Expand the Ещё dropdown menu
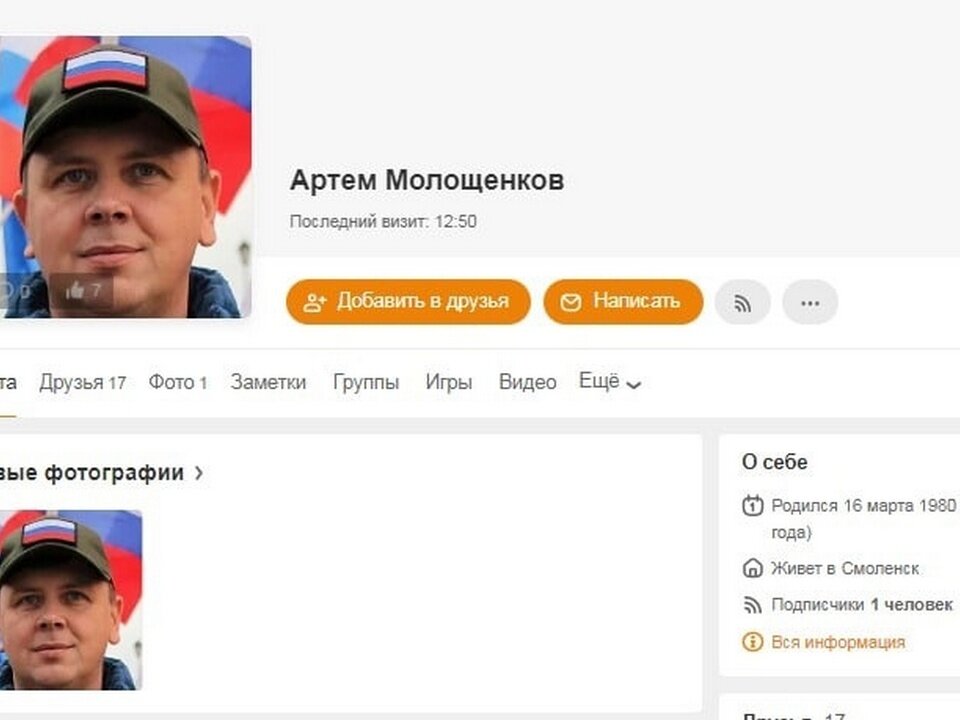 point(610,382)
